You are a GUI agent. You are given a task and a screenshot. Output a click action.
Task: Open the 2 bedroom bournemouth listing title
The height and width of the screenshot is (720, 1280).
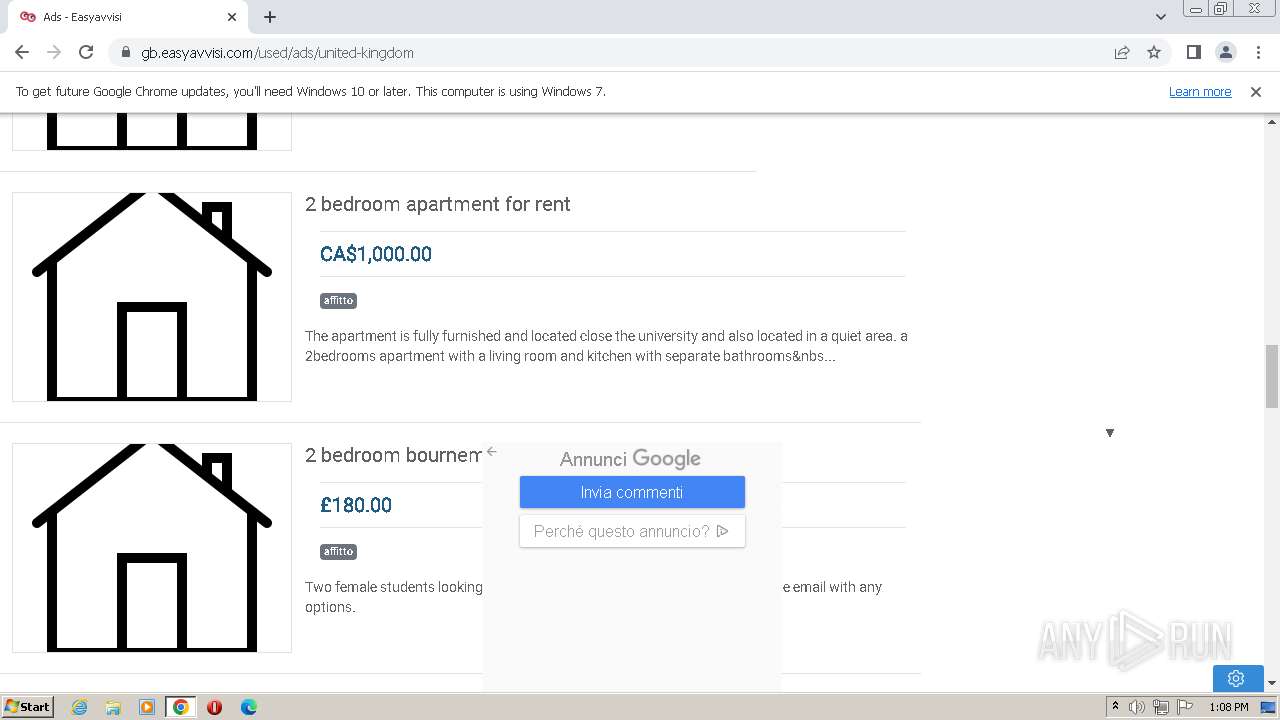393,455
